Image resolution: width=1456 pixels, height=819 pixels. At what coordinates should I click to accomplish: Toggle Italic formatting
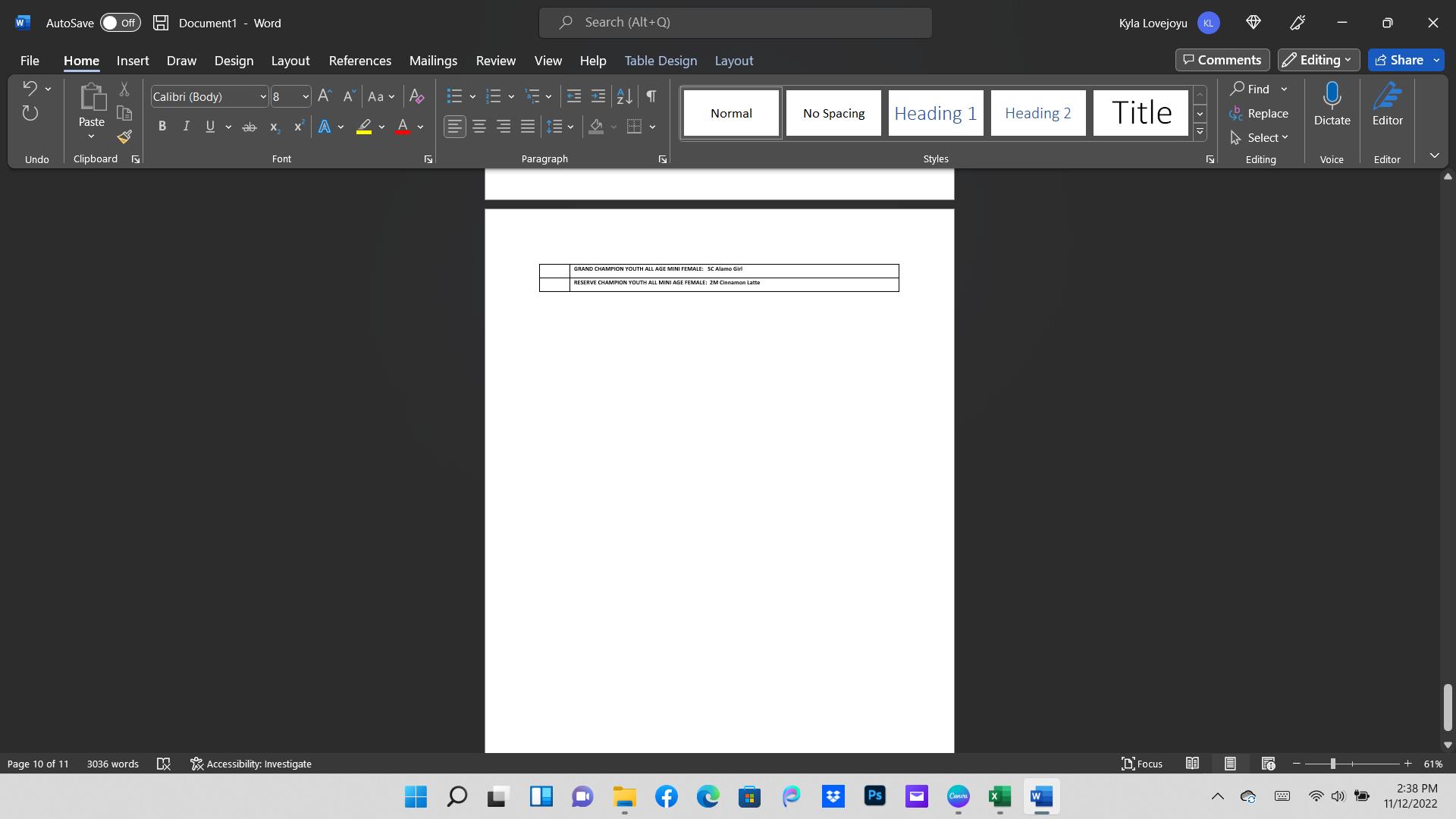pos(186,127)
